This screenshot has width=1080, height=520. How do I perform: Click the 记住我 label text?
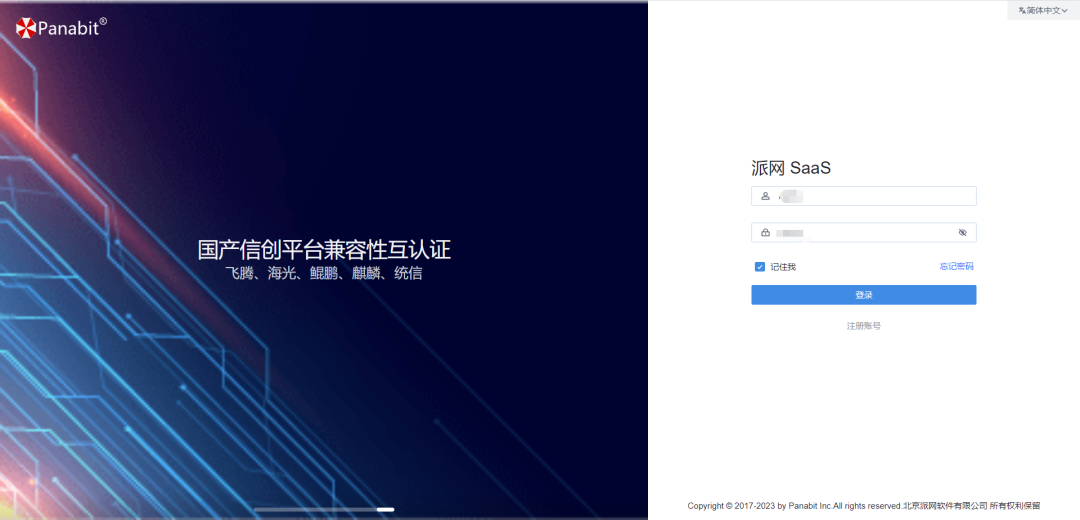point(783,267)
